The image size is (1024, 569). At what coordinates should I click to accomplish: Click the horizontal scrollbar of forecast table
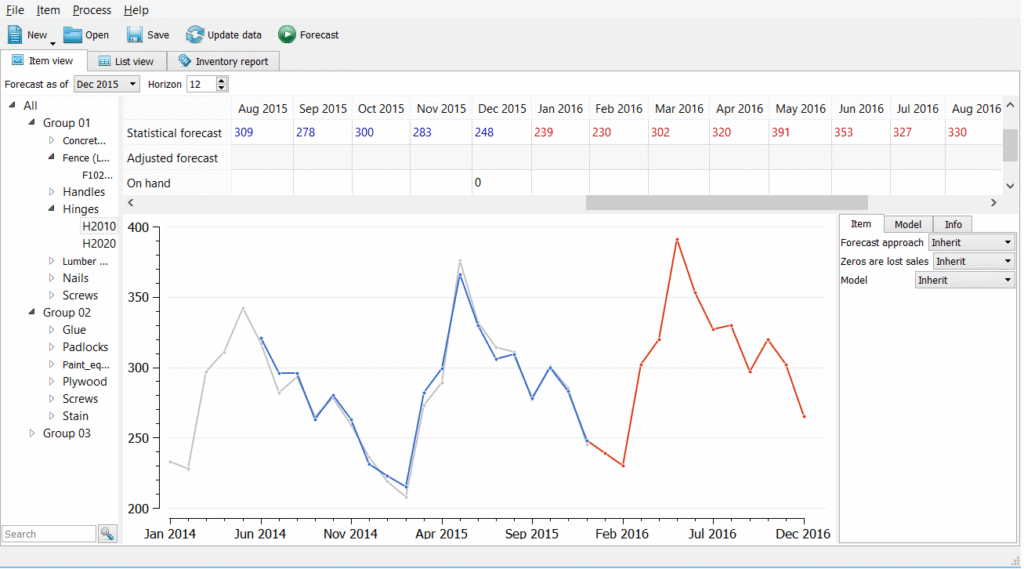pos(726,202)
